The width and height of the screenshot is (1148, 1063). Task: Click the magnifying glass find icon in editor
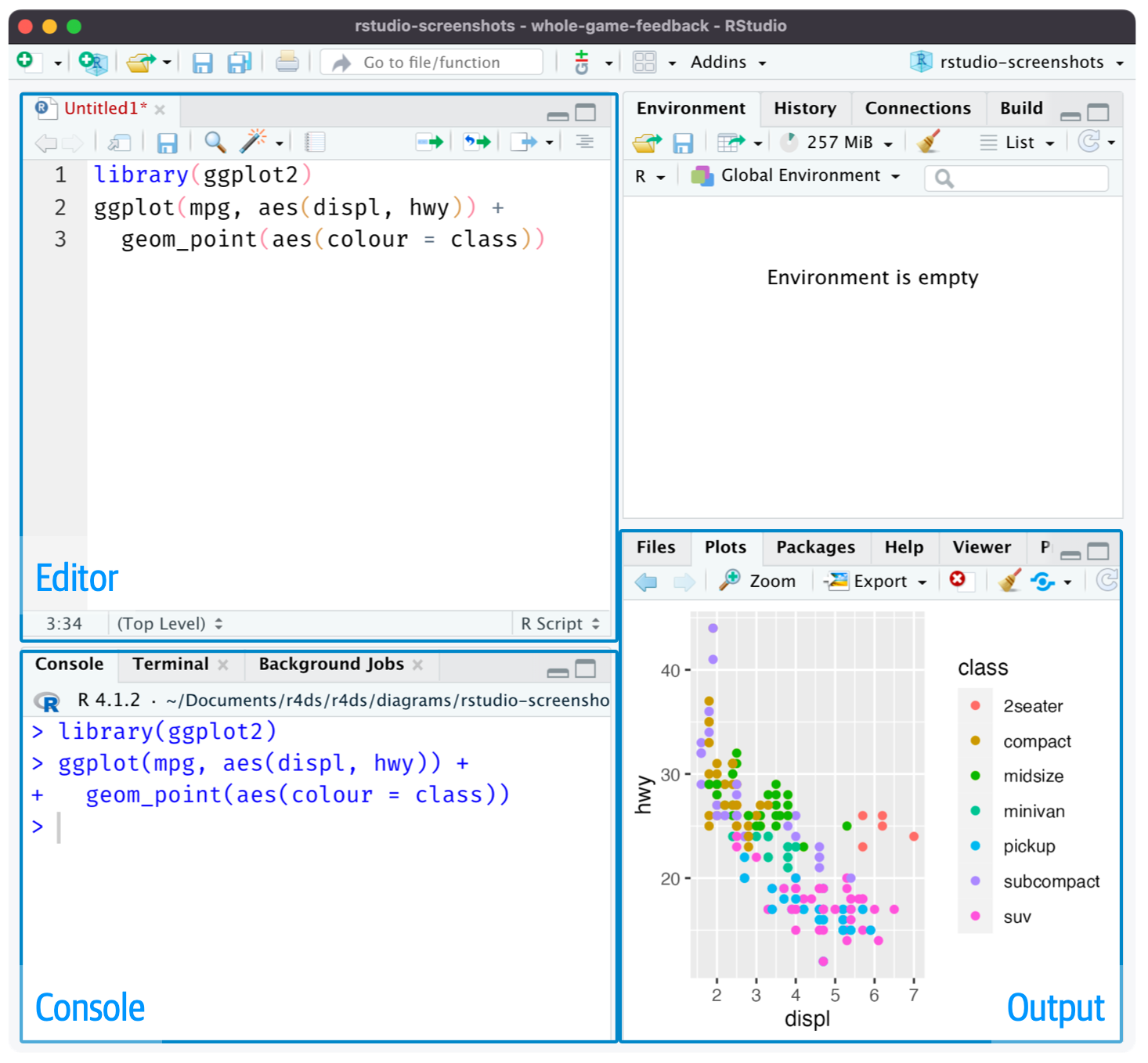pos(215,142)
